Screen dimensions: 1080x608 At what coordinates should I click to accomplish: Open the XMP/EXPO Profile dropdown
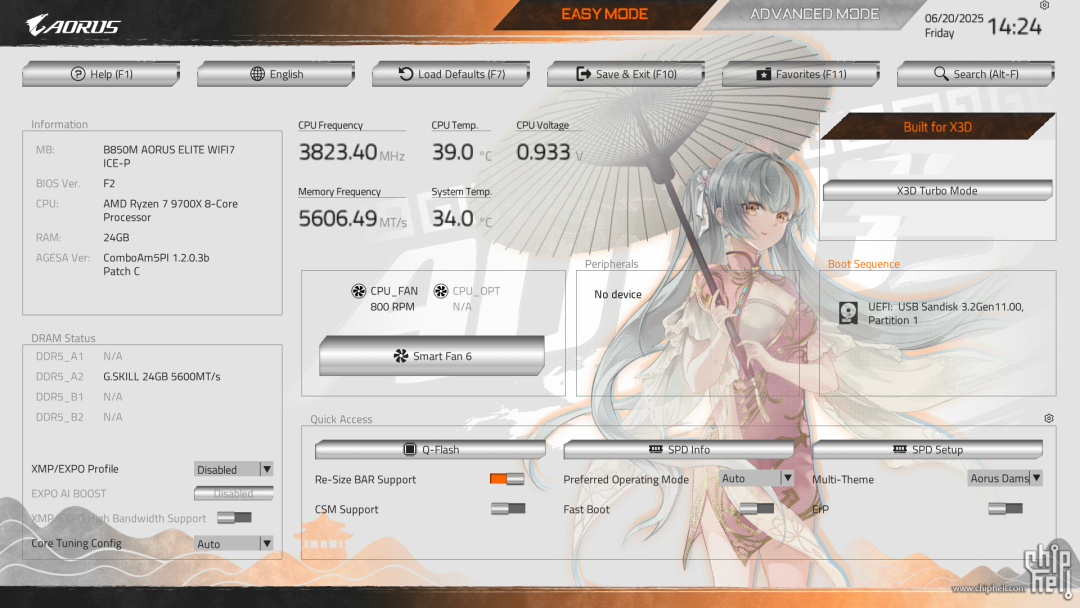[x=233, y=470]
